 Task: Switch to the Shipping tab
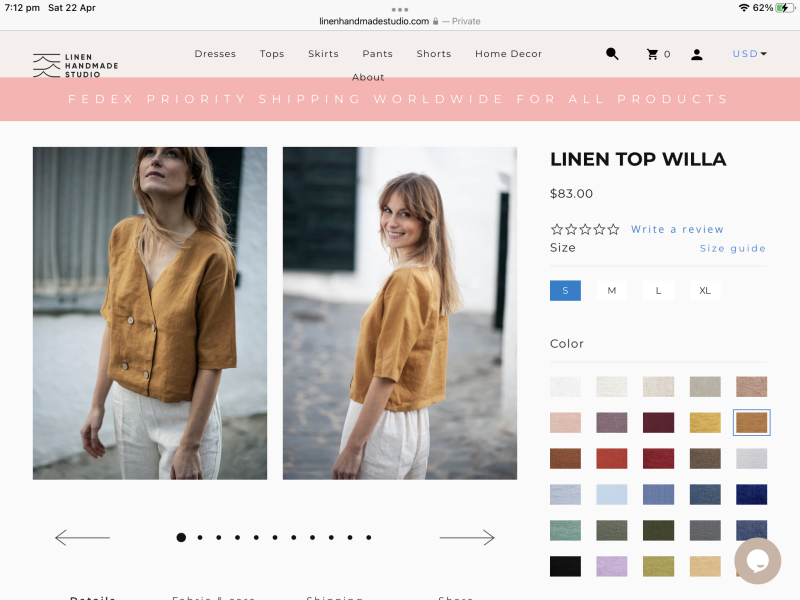click(335, 596)
